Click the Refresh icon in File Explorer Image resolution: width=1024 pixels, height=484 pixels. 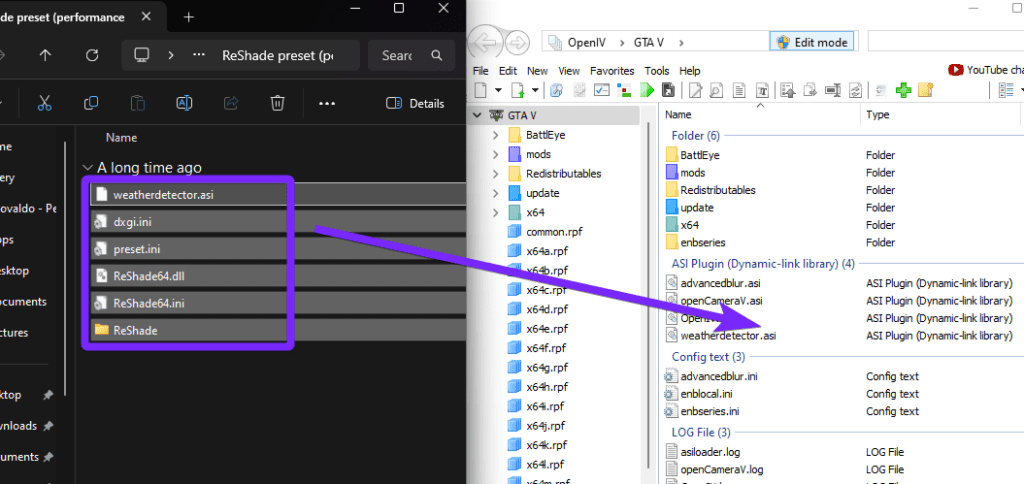coord(92,56)
